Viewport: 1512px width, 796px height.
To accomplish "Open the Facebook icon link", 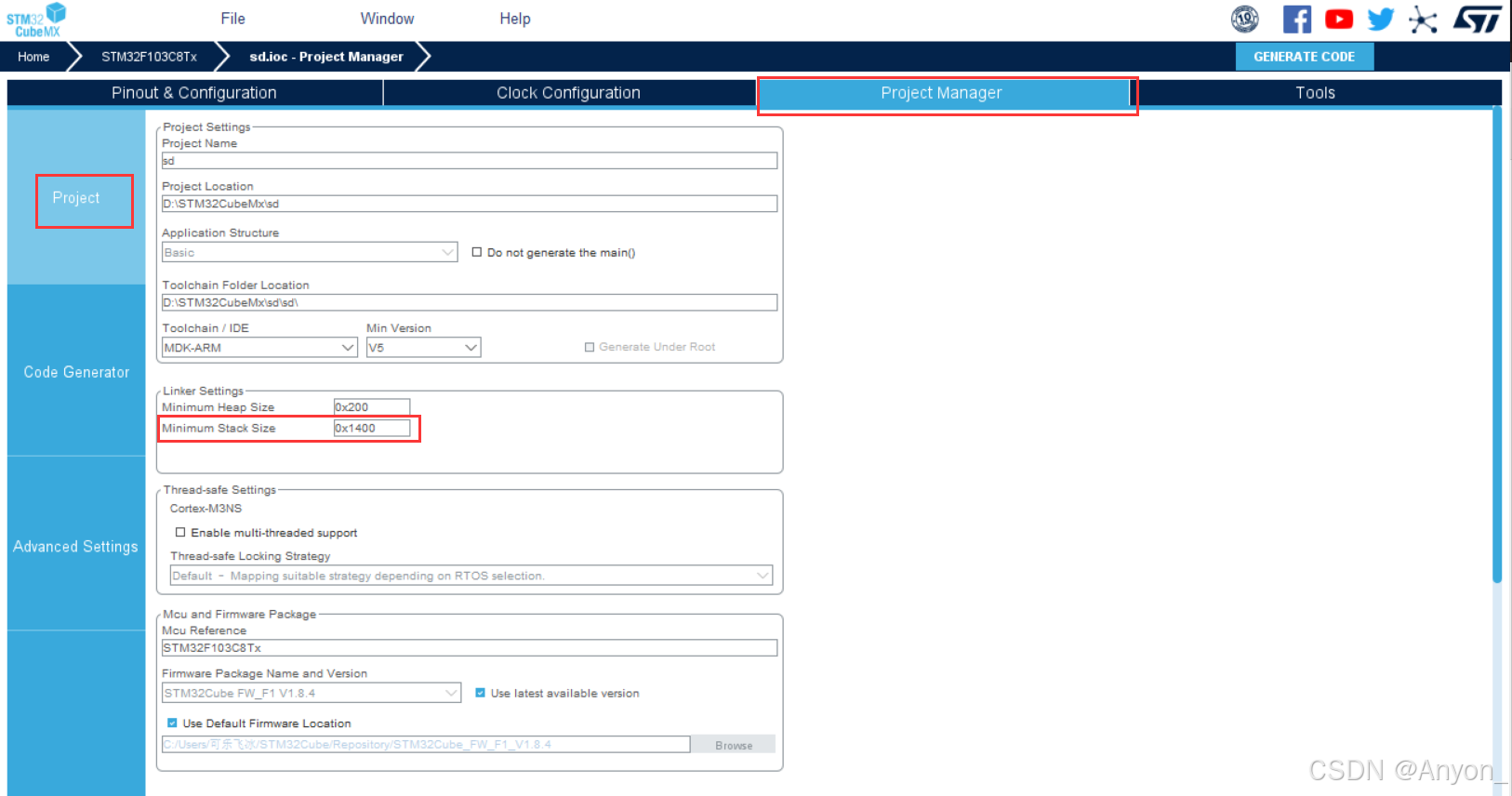I will point(1296,19).
